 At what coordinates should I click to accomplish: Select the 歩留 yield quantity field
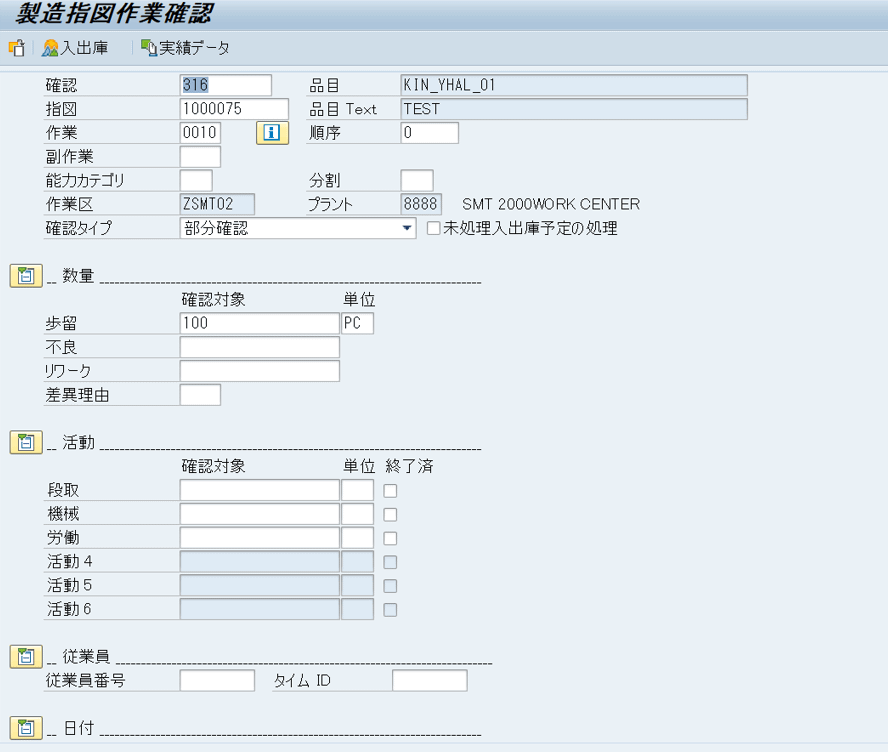click(259, 323)
